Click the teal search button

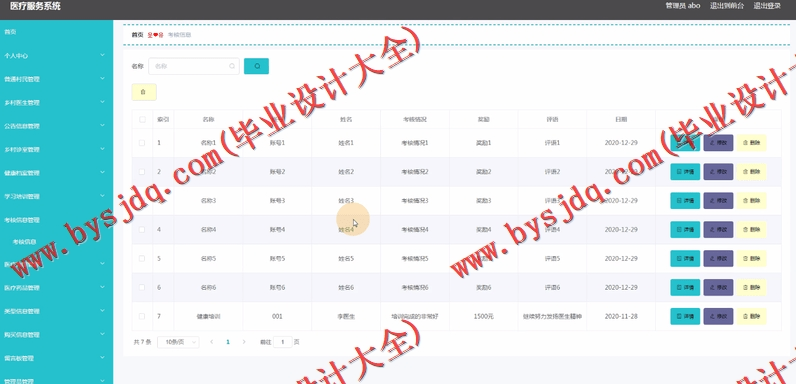click(256, 66)
